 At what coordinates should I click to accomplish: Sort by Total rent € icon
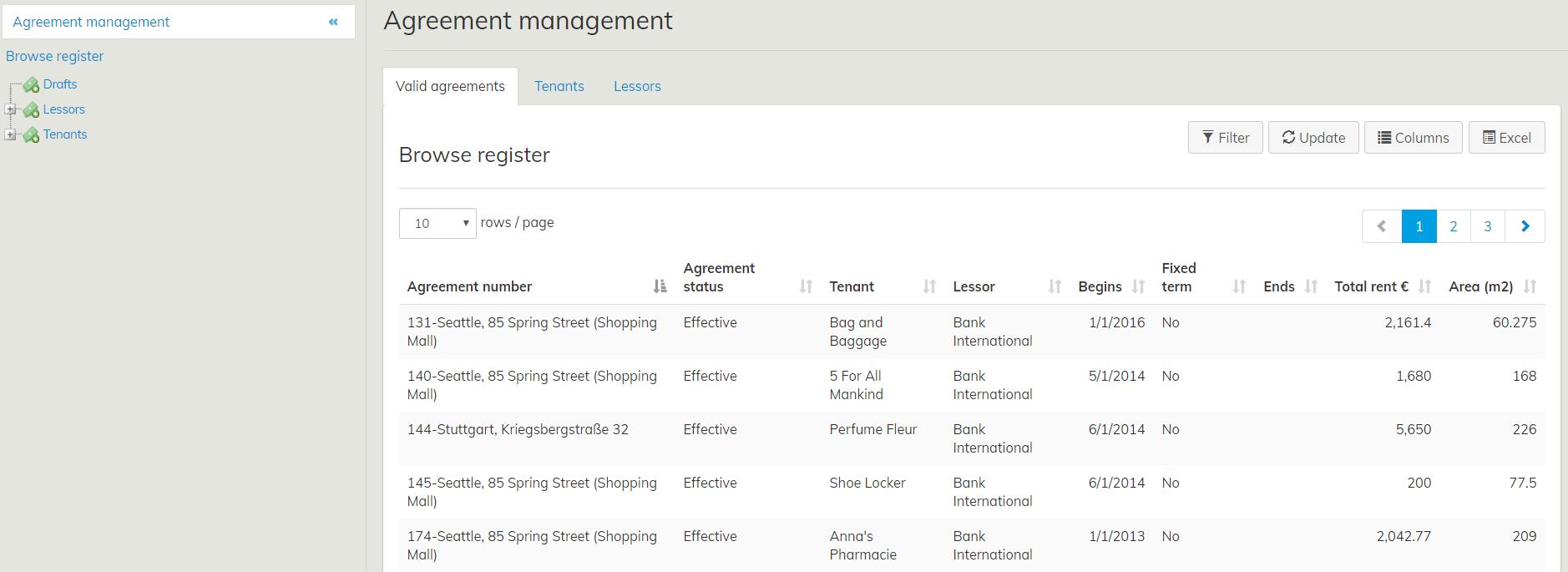point(1424,286)
